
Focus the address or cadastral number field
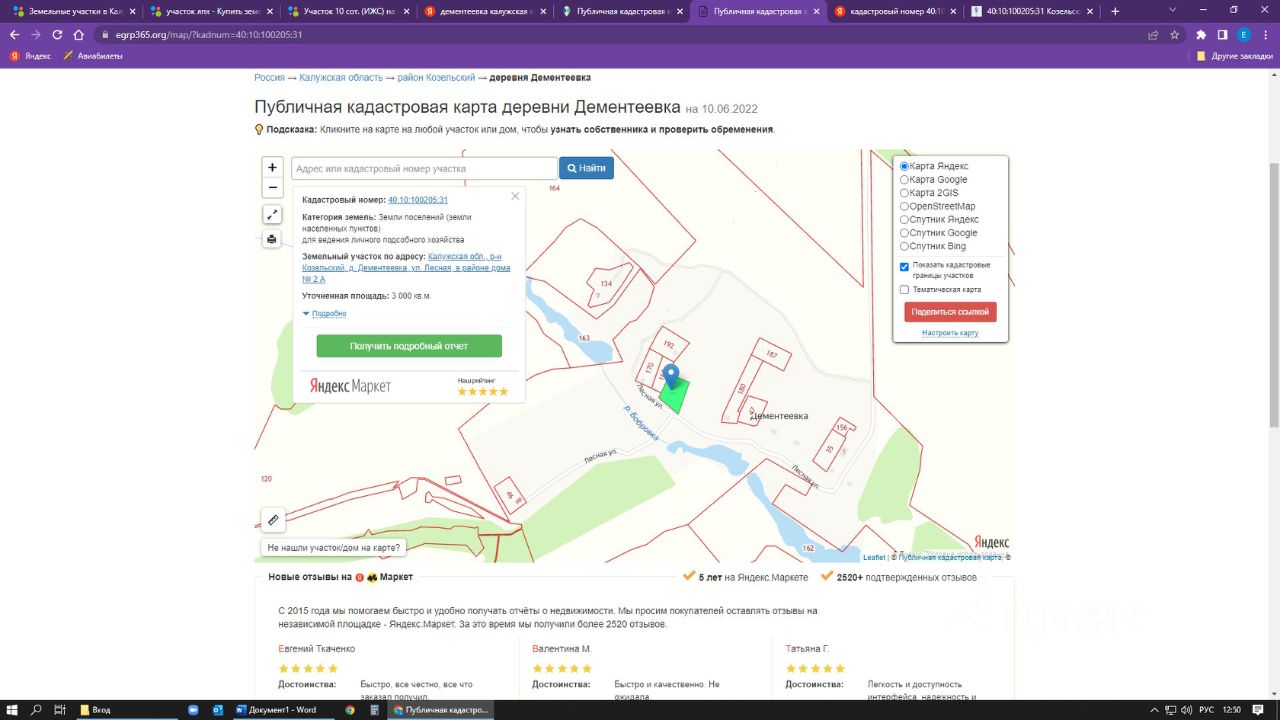pos(424,168)
